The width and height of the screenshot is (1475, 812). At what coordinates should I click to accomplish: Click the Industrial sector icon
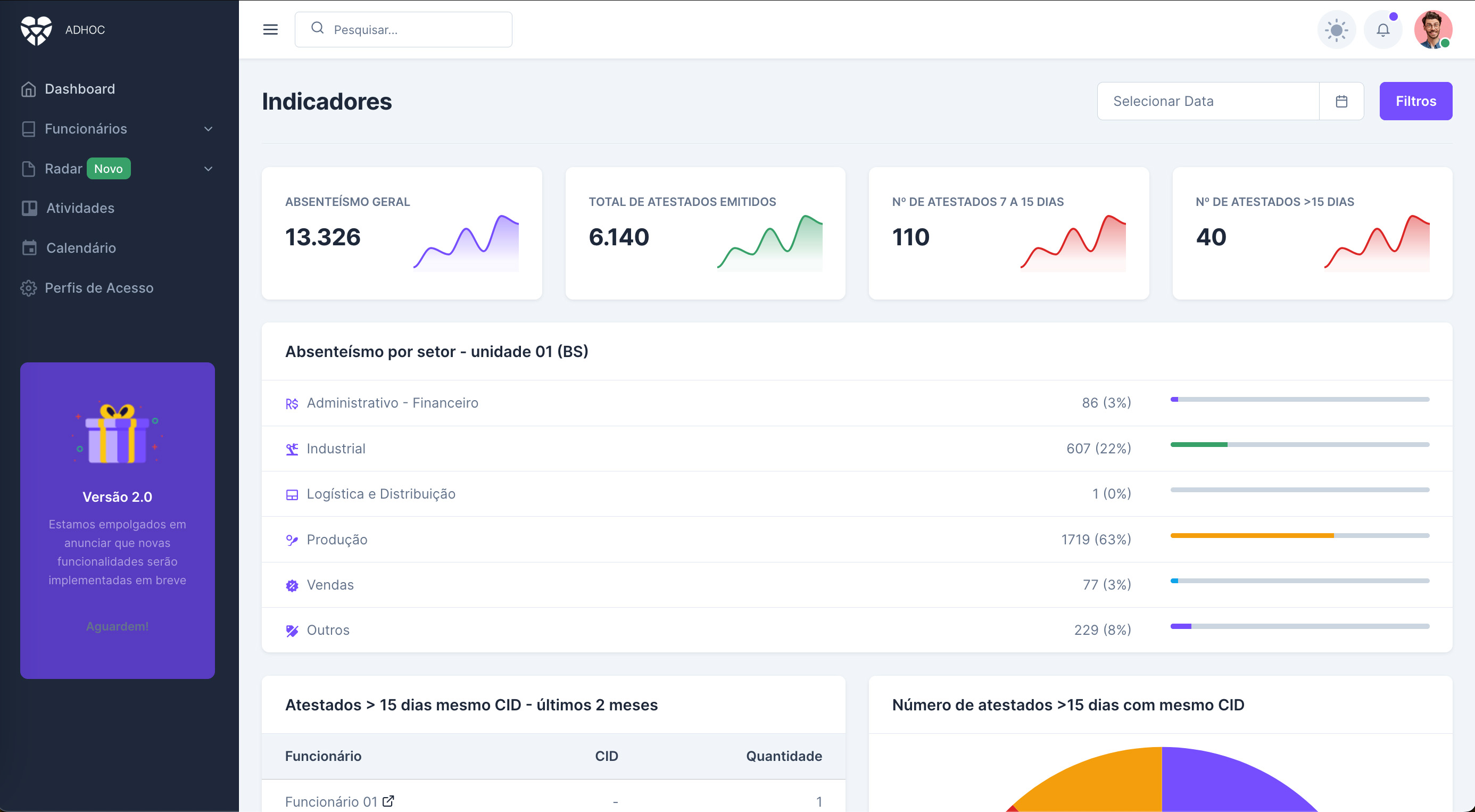tap(292, 449)
